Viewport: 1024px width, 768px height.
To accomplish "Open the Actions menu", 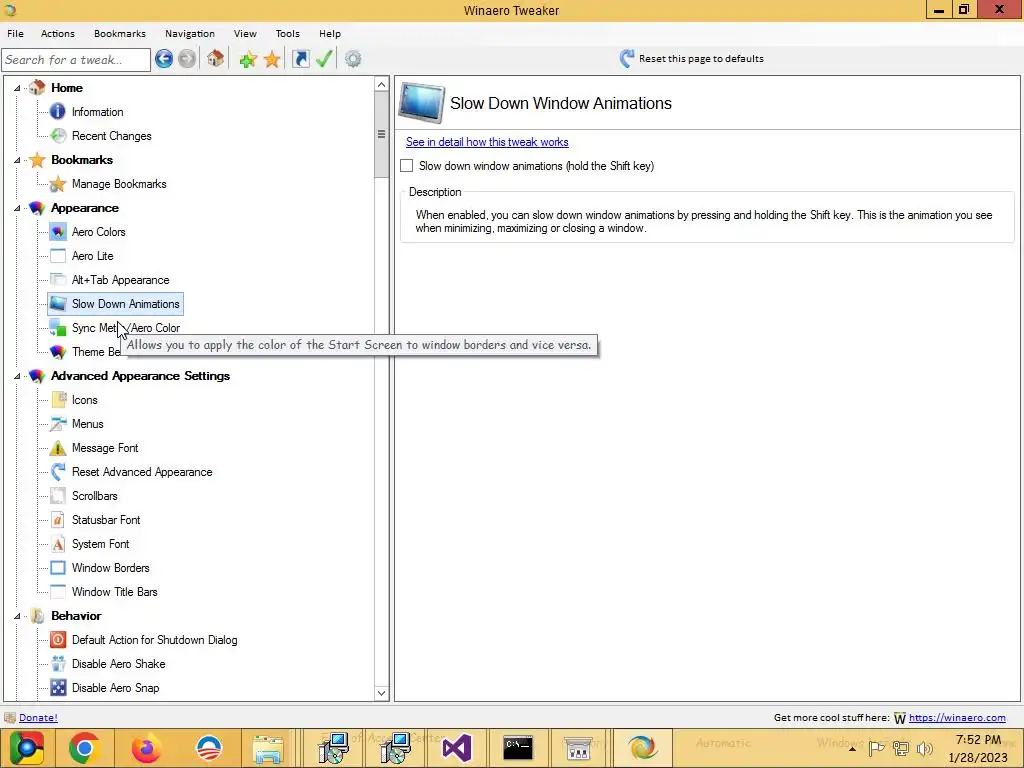I will tap(57, 33).
